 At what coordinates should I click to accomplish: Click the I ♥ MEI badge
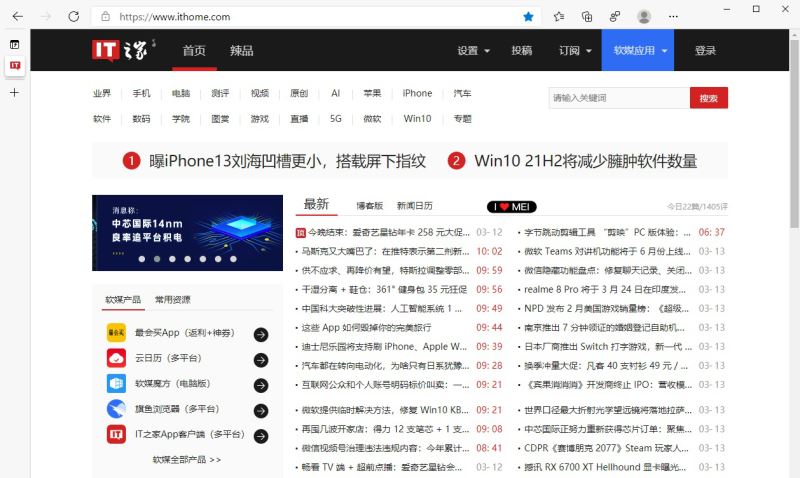click(x=512, y=207)
